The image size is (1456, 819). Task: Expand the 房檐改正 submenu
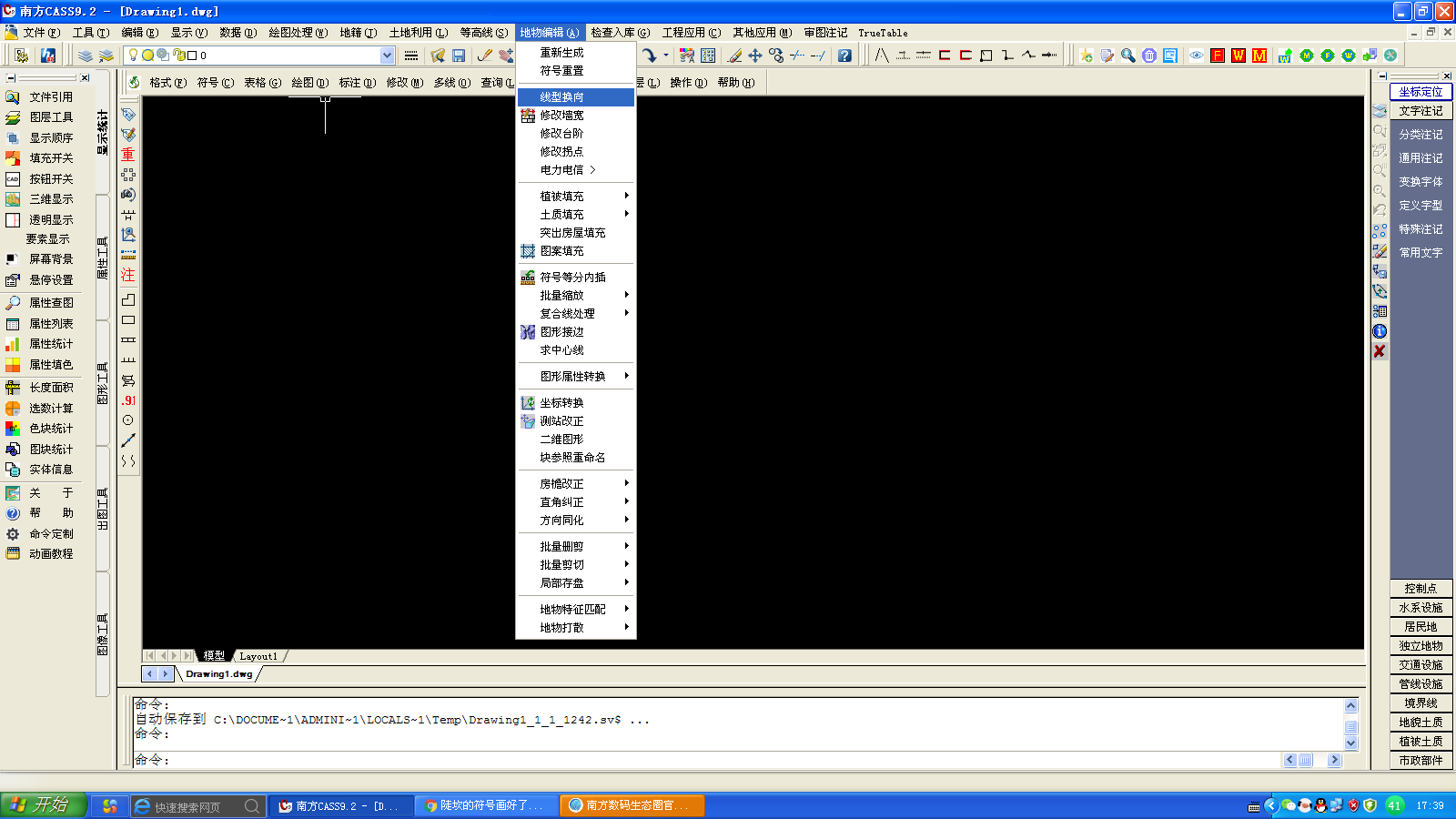575,483
